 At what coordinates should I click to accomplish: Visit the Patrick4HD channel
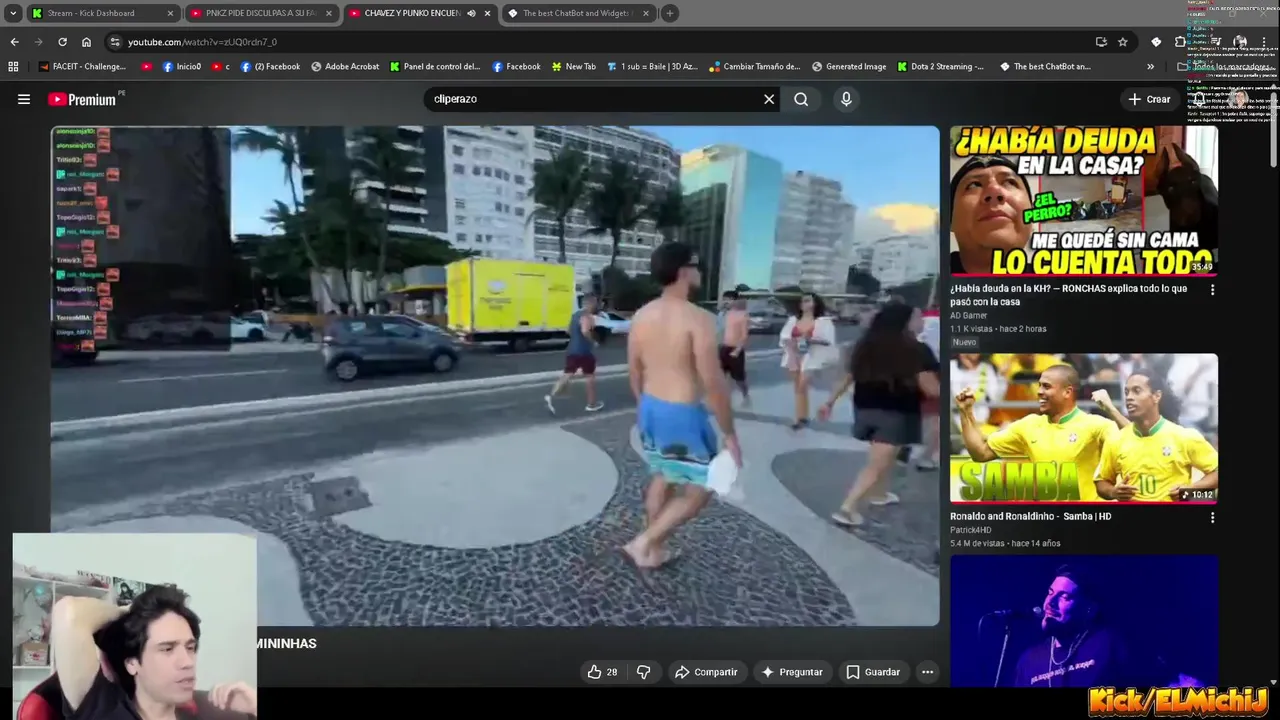click(971, 530)
